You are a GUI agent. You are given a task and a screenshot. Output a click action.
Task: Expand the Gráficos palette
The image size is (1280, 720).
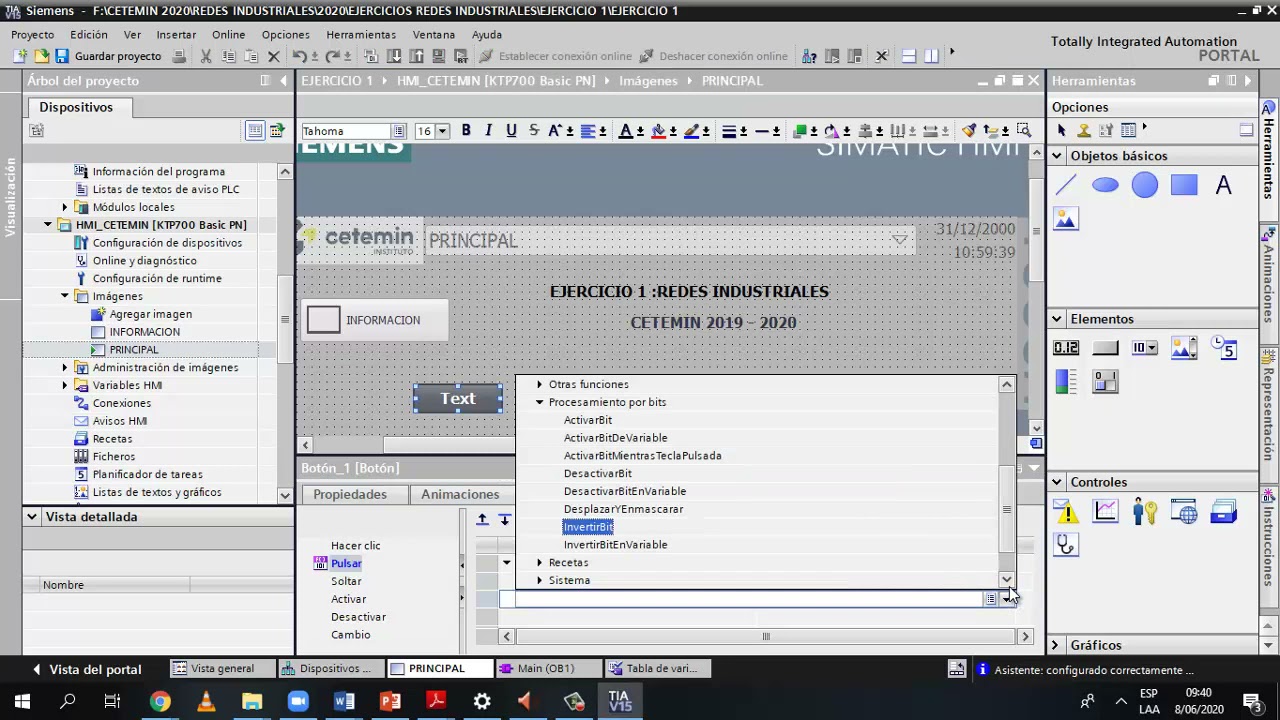click(1056, 645)
